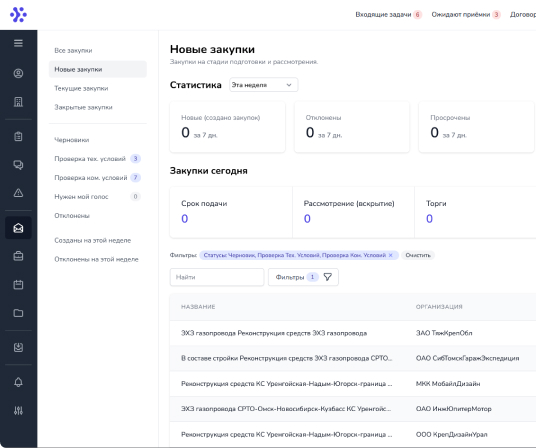Viewport: 536px width, 448px height.
Task: Click the 'Найти' search field
Action: pos(217,277)
